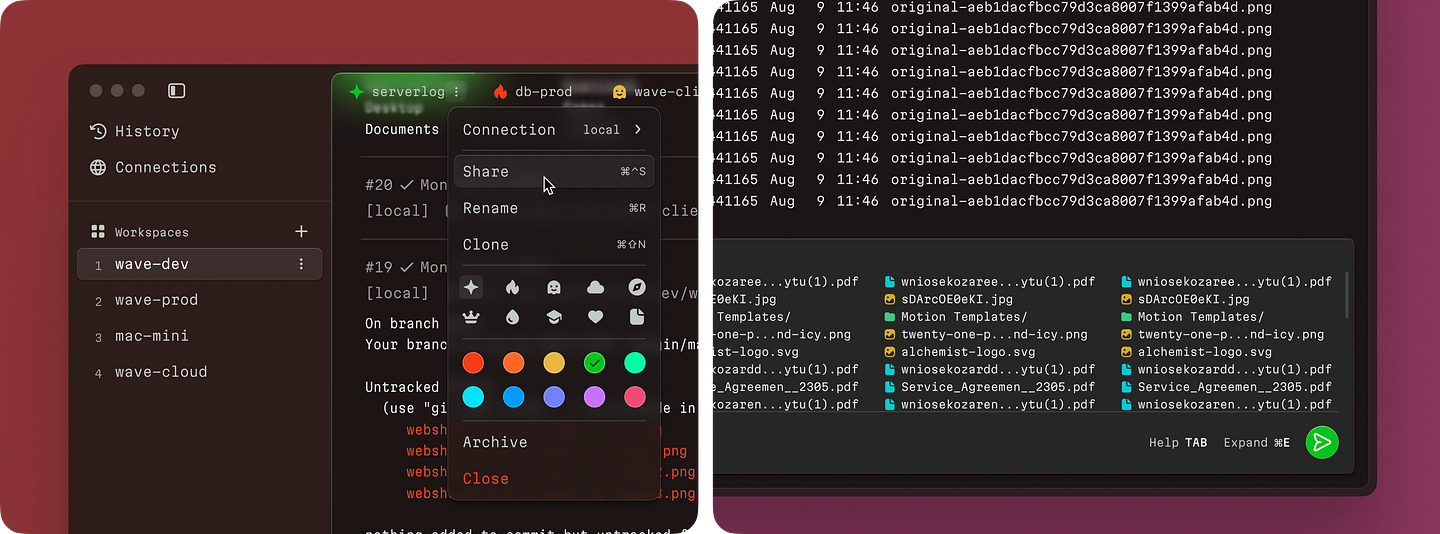Pick the checked green tab color
Image resolution: width=1440 pixels, height=534 pixels.
(x=595, y=363)
